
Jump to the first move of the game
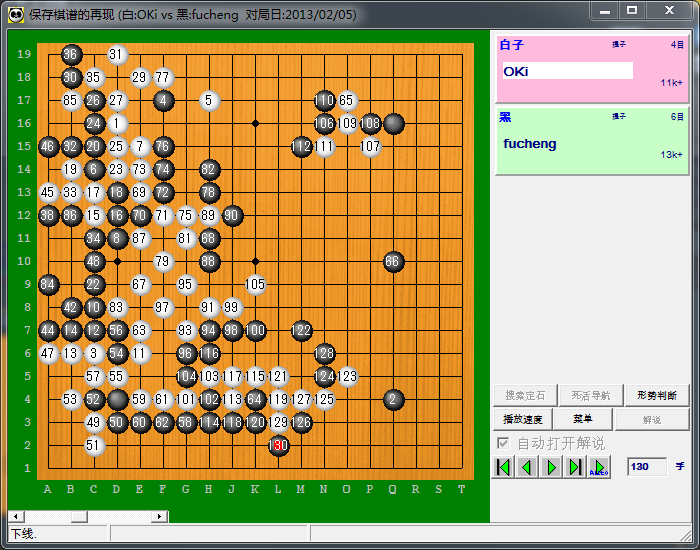coord(504,467)
